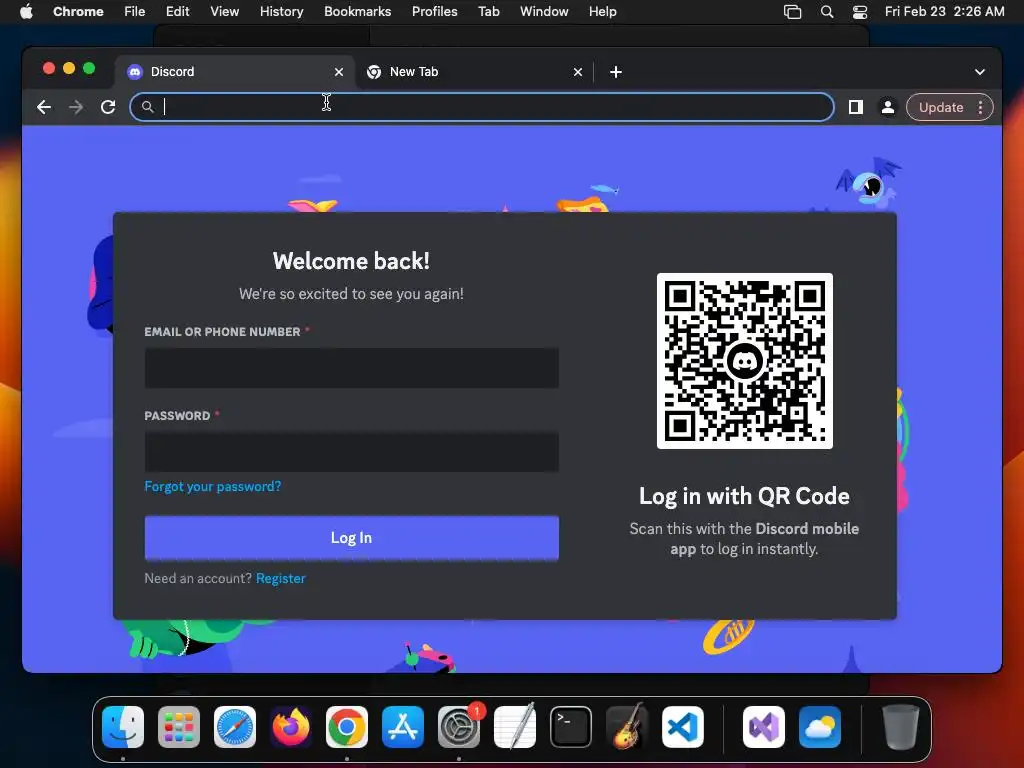Focus the address bar
Viewport: 1024px width, 768px height.
pos(482,107)
